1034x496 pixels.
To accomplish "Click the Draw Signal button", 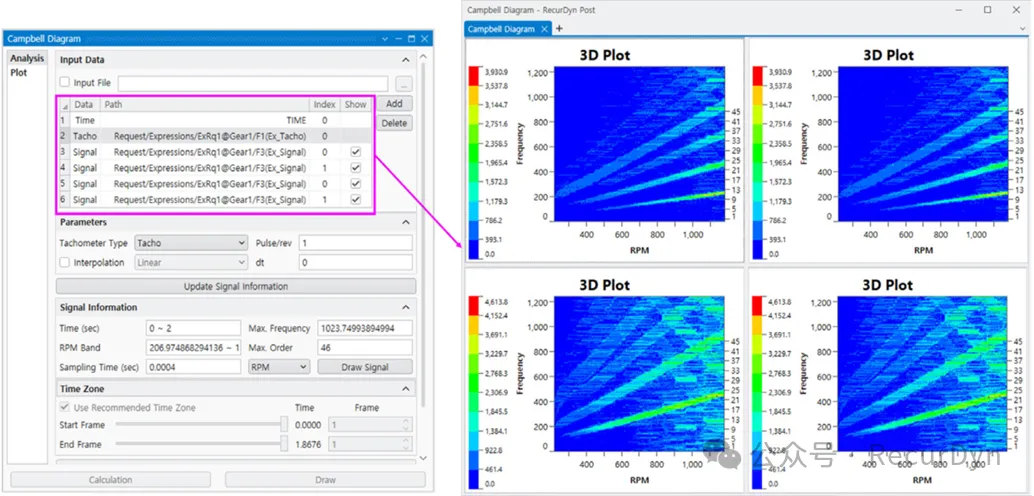I will 365,367.
